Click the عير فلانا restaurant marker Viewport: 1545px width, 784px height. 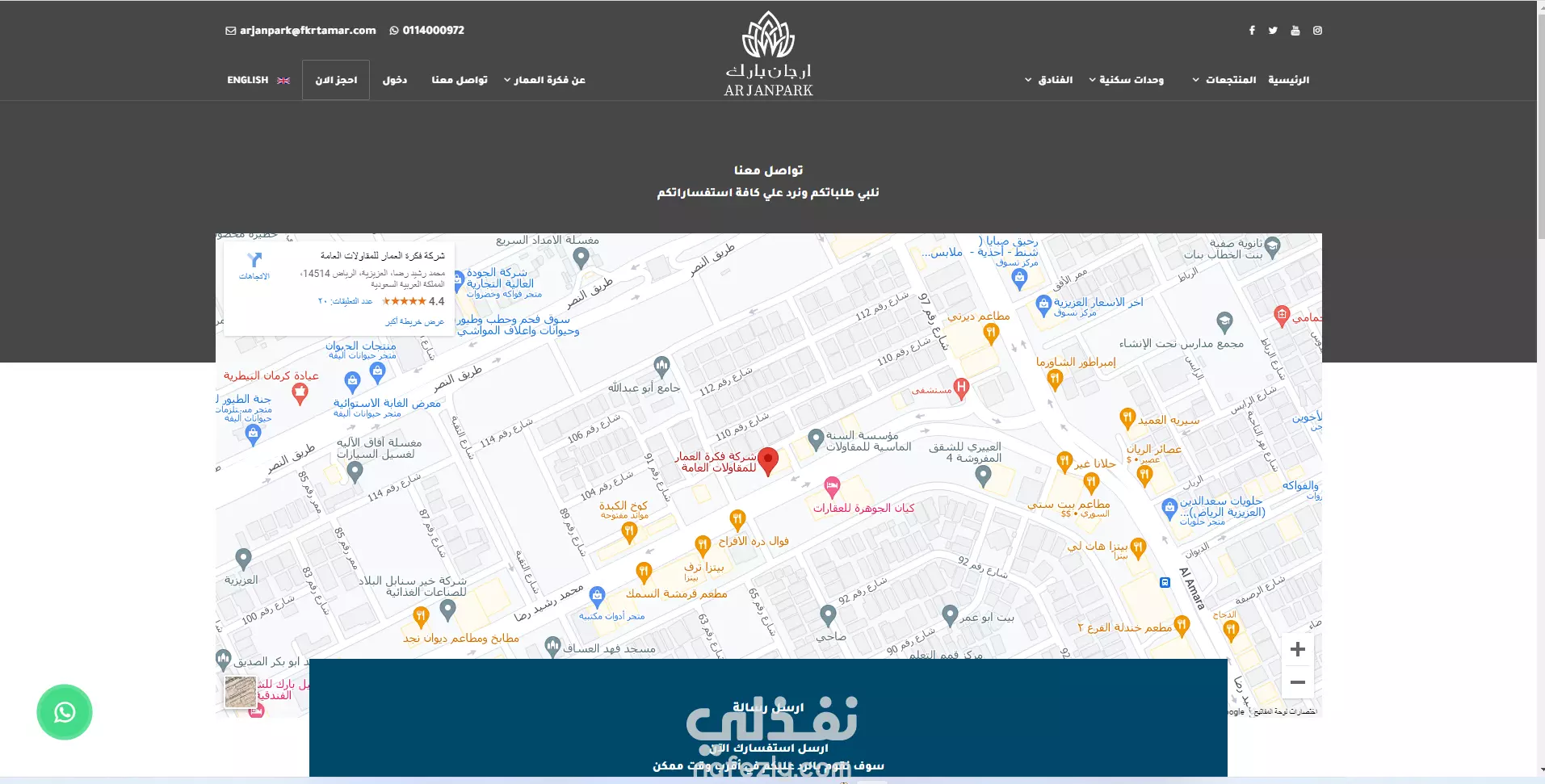click(1064, 461)
